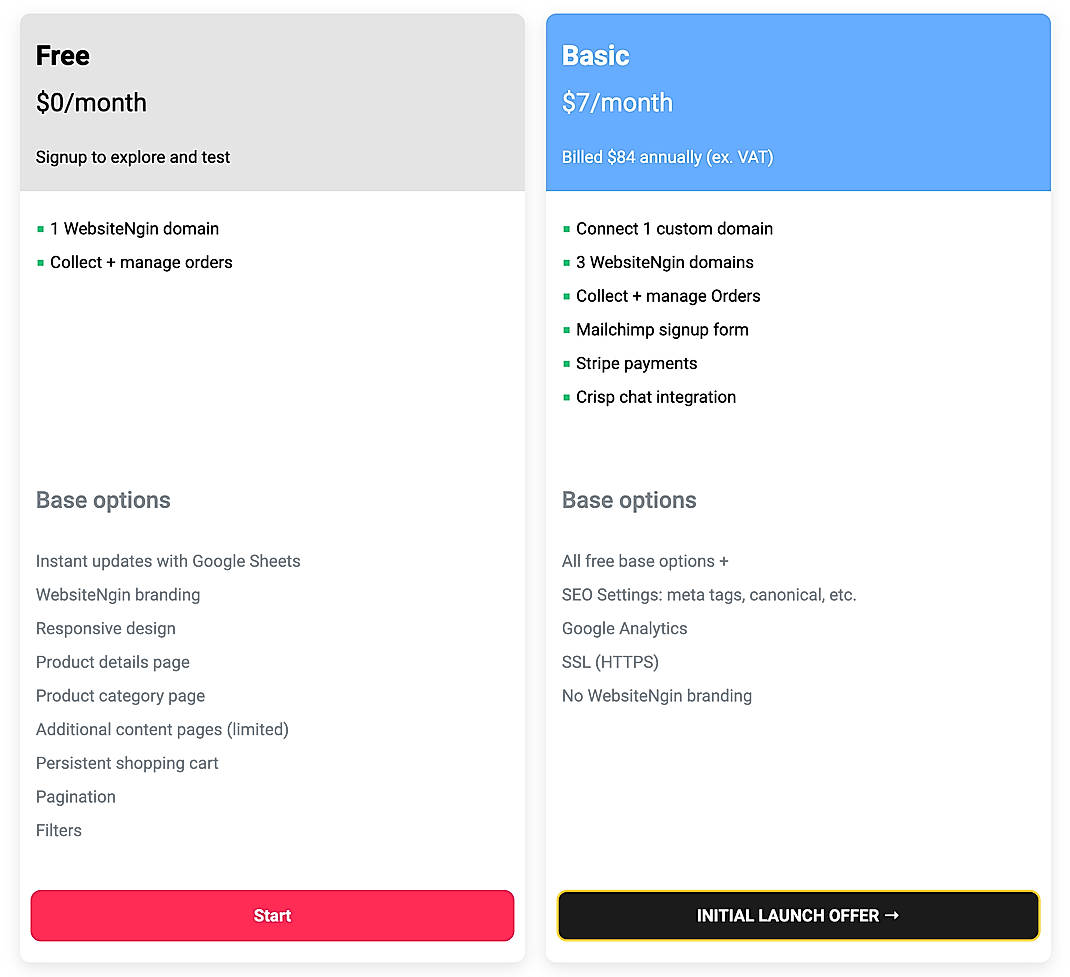Click the green bullet beside Stripe payments

[x=566, y=363]
